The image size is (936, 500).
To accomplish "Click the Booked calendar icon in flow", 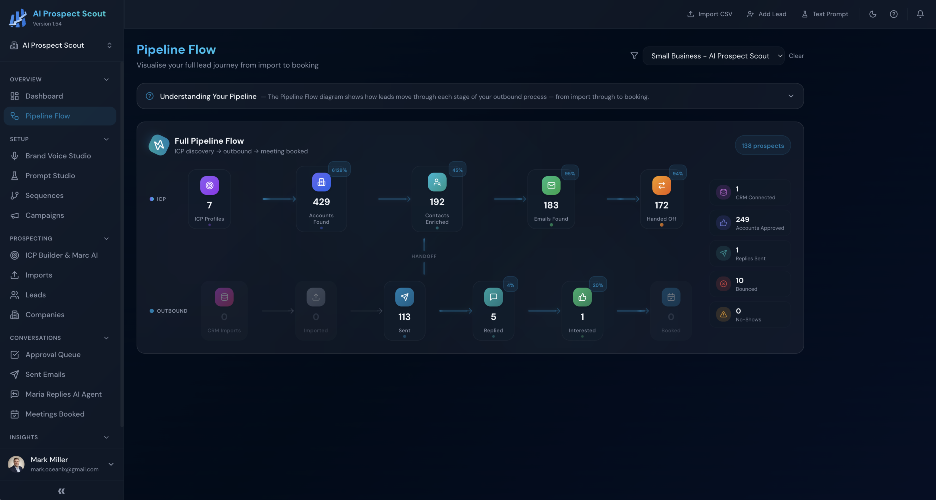I will click(x=671, y=297).
